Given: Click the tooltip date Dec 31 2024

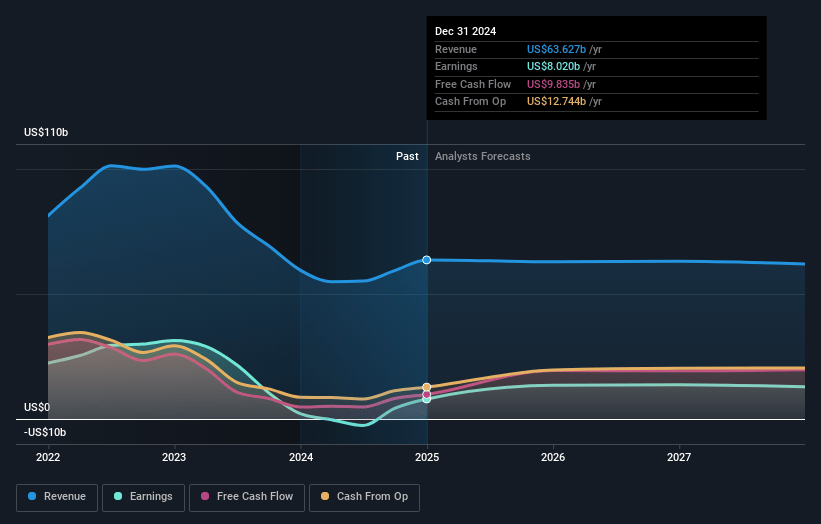Looking at the screenshot, I should pos(465,31).
